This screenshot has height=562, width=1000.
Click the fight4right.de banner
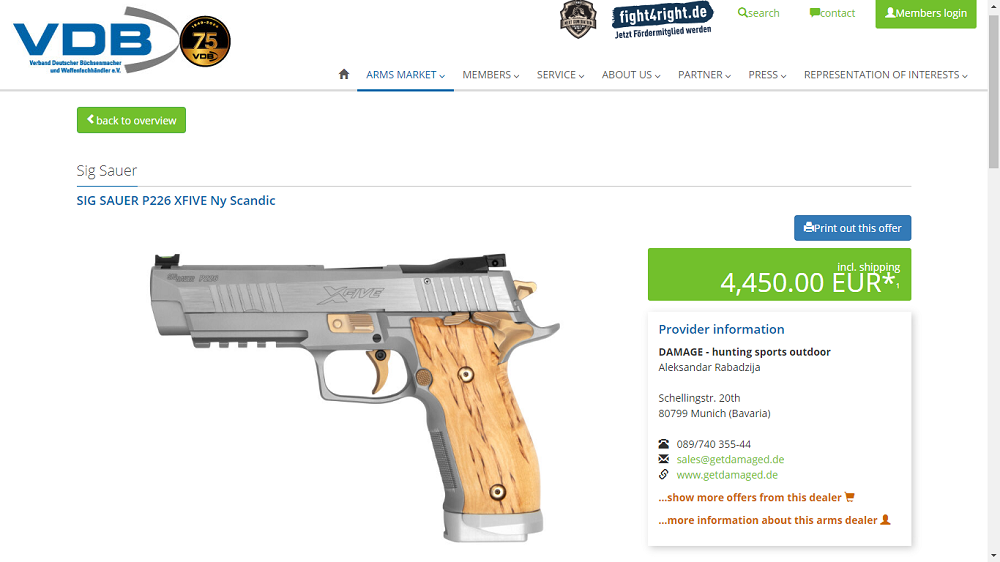[663, 20]
